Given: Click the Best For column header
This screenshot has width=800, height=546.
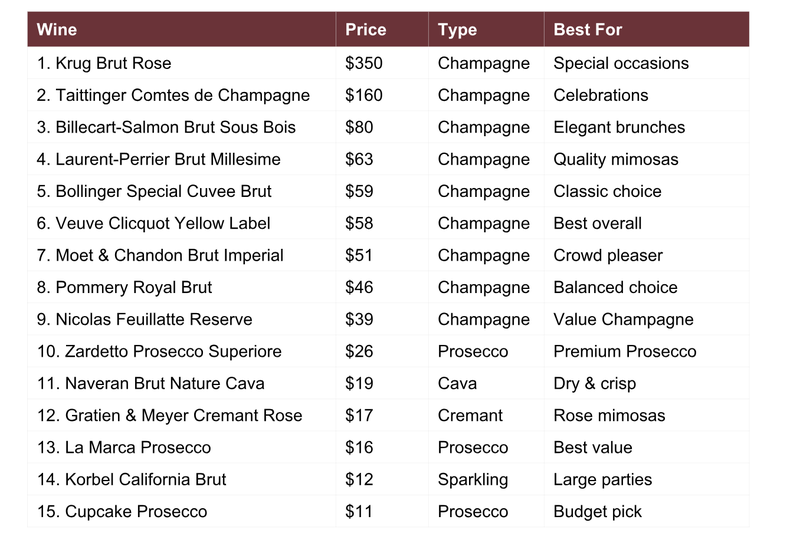Looking at the screenshot, I should [x=588, y=30].
